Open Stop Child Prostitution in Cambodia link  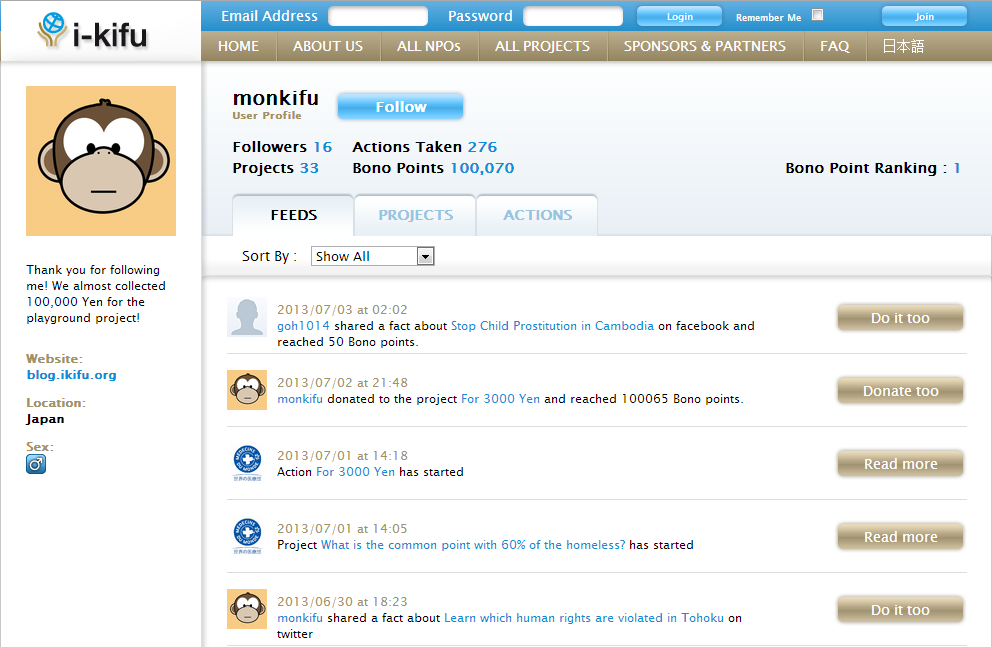(x=552, y=326)
